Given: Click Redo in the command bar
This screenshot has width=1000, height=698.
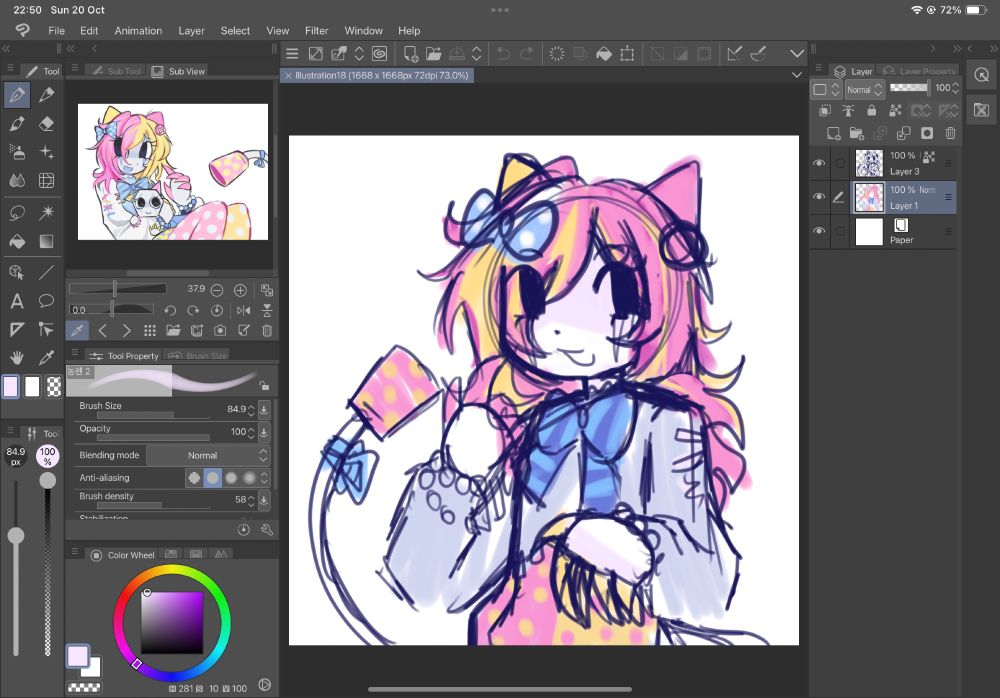Looking at the screenshot, I should (527, 54).
